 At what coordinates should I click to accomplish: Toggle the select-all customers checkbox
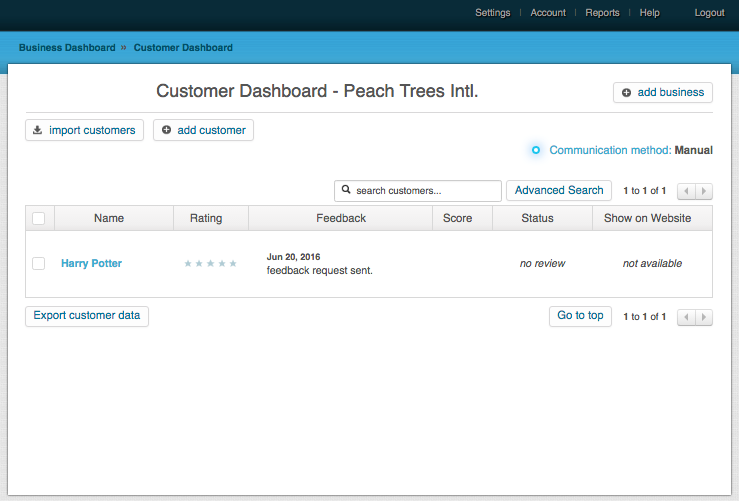[39, 218]
